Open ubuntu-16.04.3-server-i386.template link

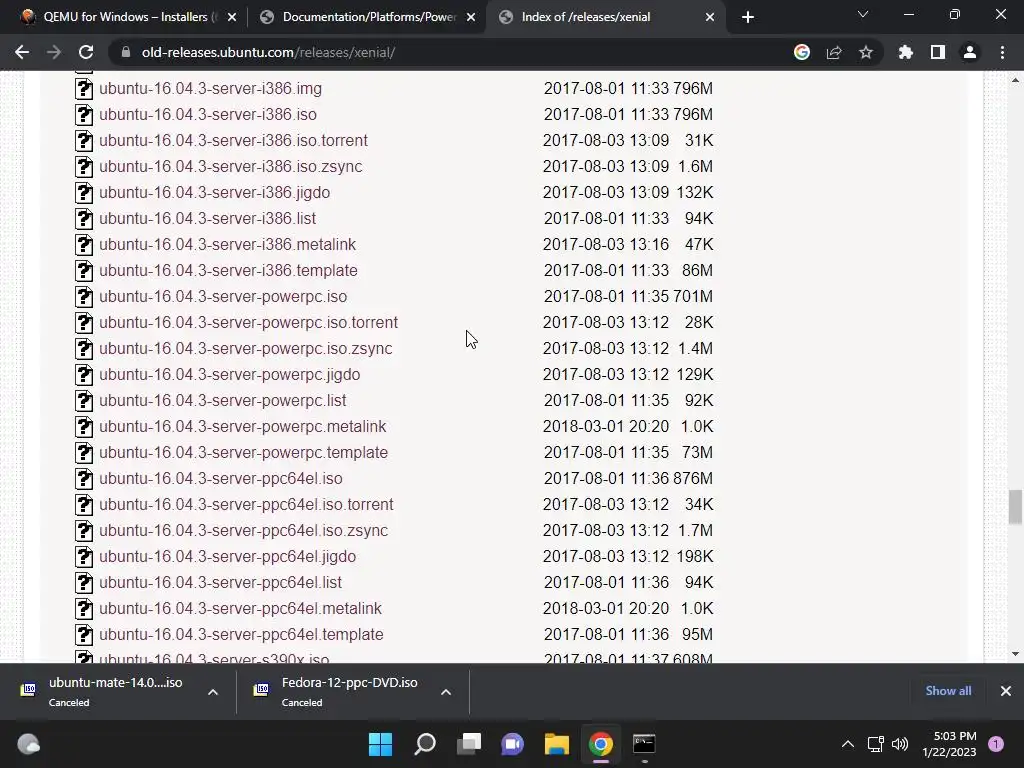coord(228,270)
